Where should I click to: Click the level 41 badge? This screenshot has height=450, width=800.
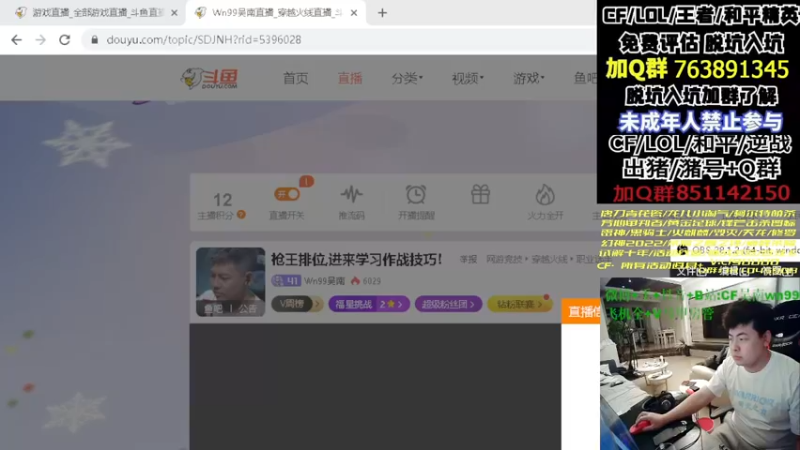286,281
